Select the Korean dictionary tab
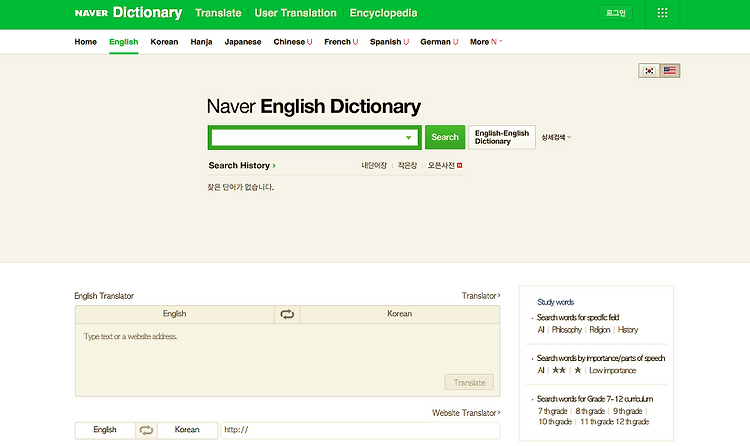 pyautogui.click(x=164, y=42)
